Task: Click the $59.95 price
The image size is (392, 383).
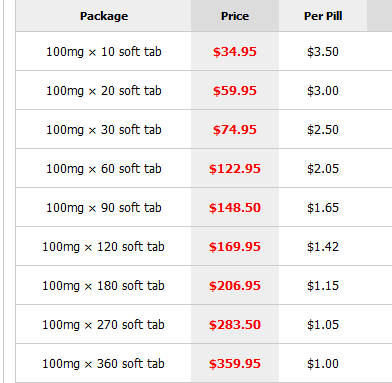Action: pyautogui.click(x=235, y=91)
